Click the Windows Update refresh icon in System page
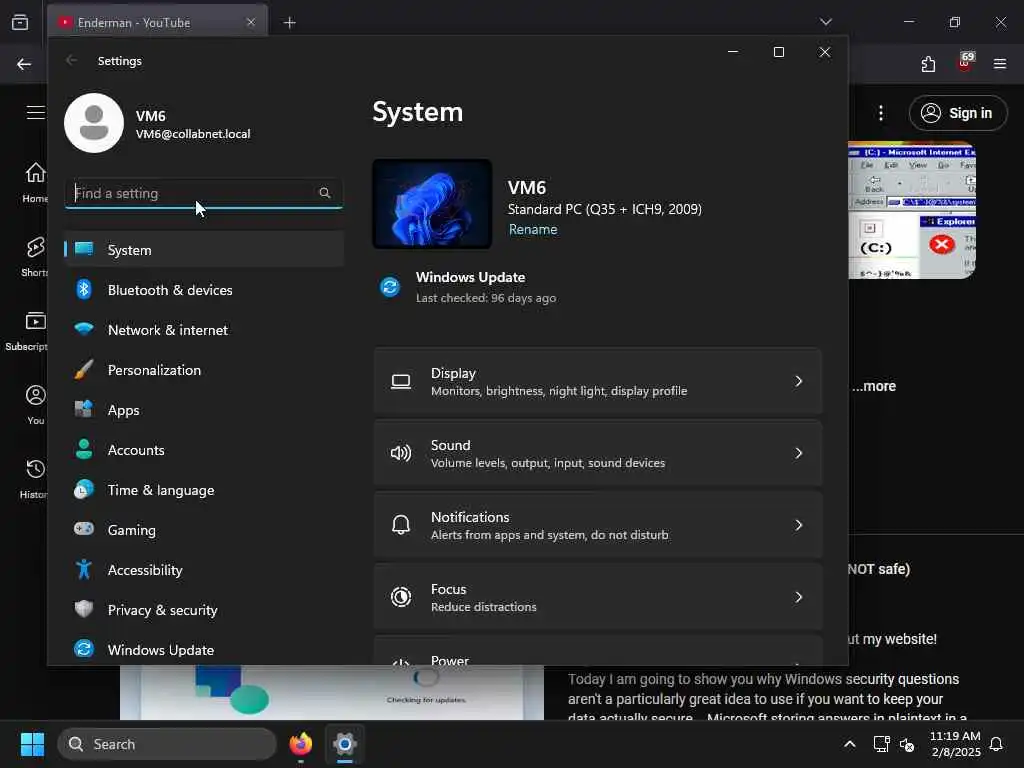The width and height of the screenshot is (1024, 768). [x=390, y=287]
